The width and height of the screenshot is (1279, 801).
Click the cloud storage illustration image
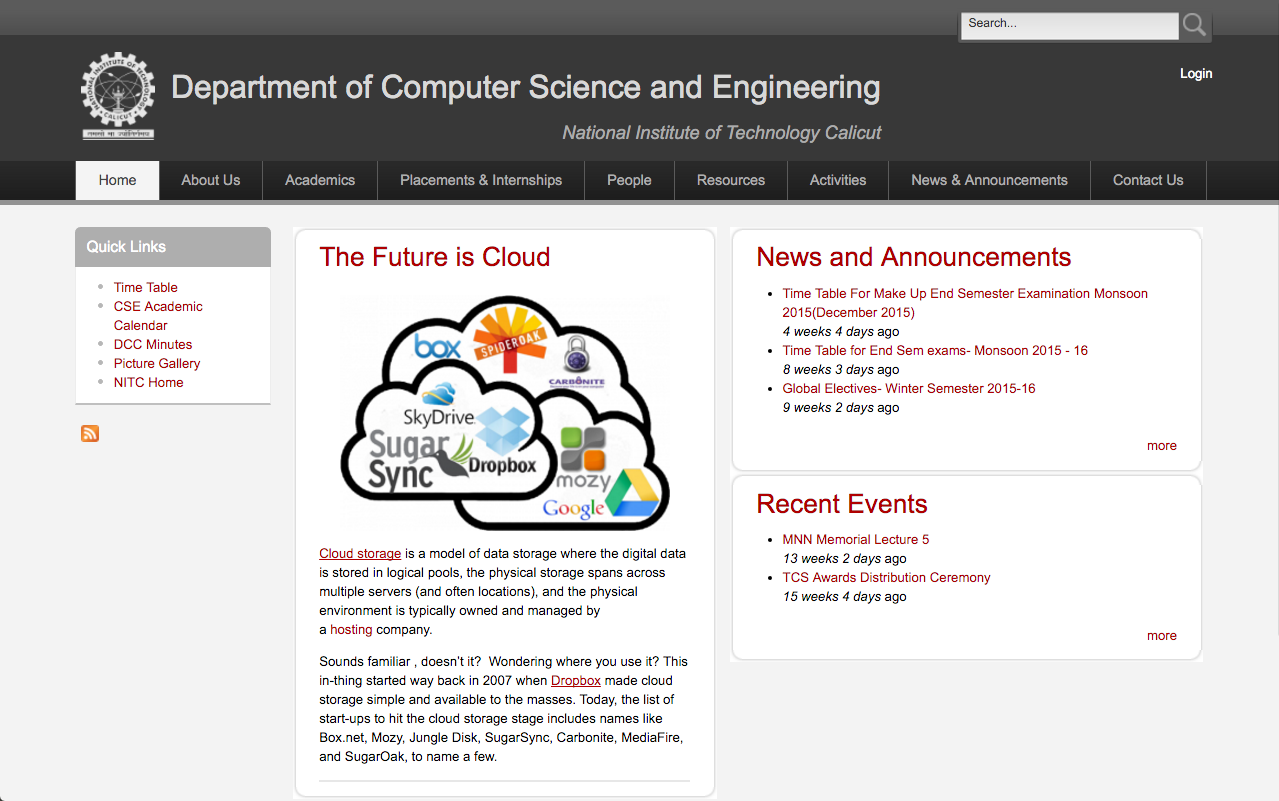pos(505,412)
